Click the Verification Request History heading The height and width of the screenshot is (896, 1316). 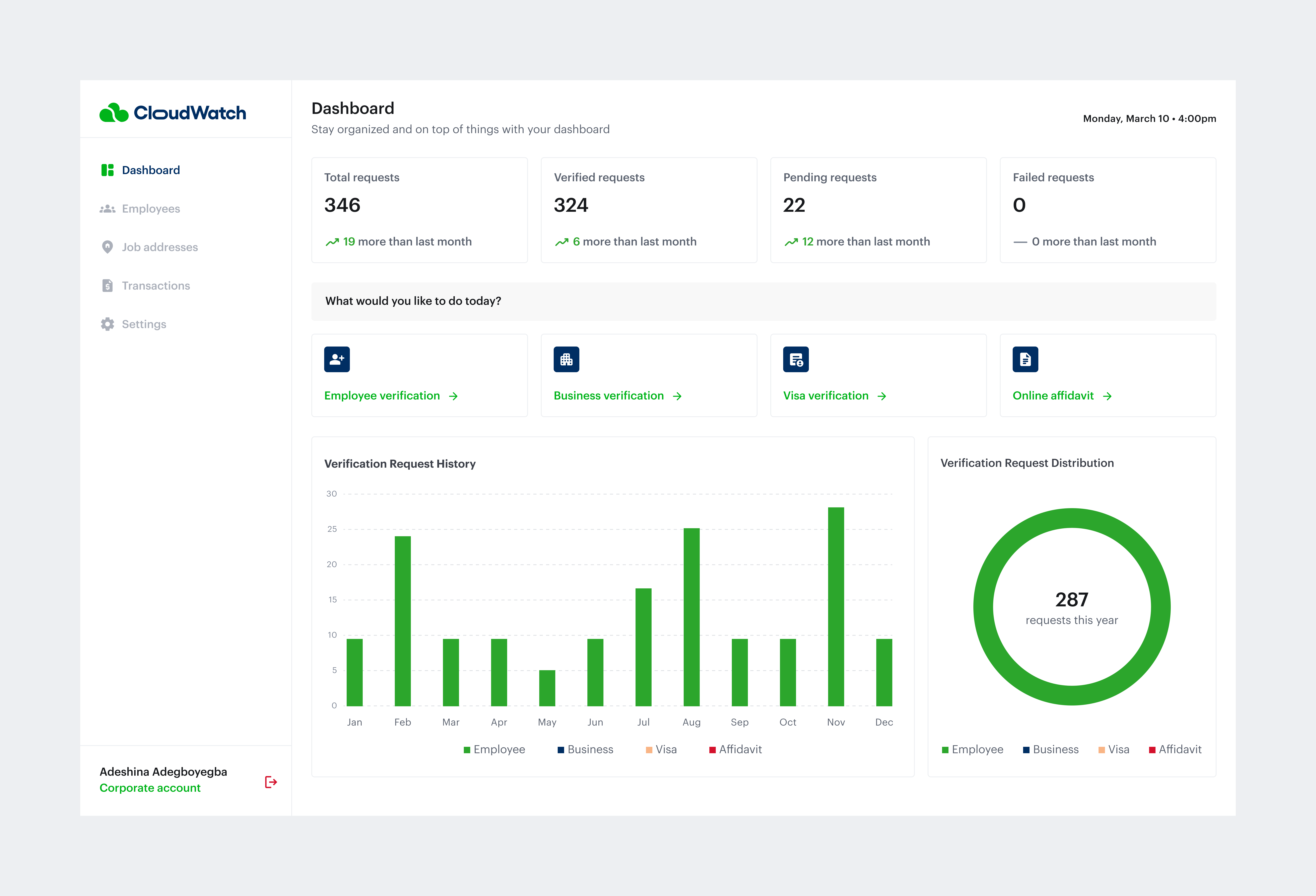pyautogui.click(x=400, y=464)
